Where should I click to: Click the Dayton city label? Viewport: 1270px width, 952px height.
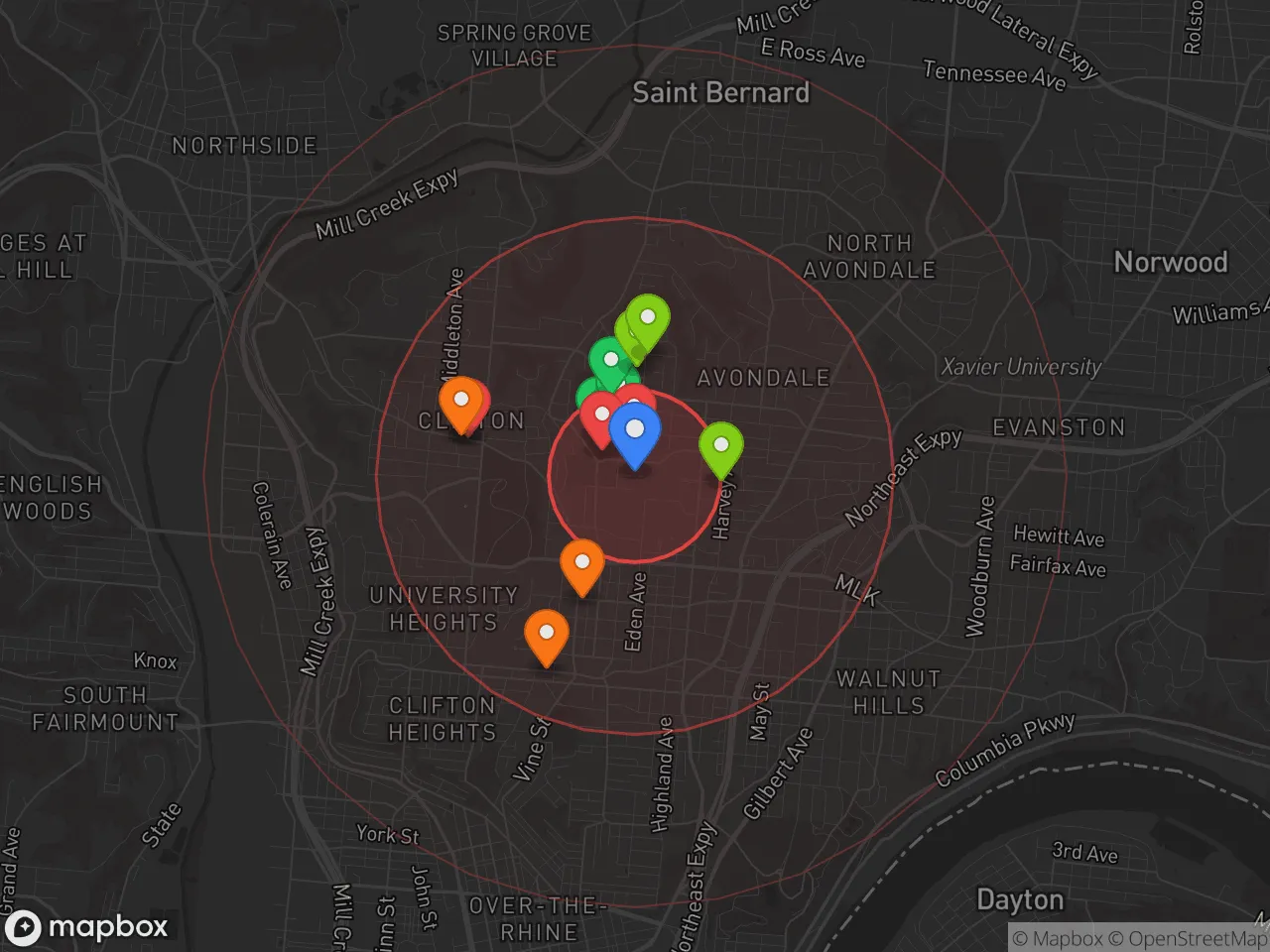pos(1020,900)
